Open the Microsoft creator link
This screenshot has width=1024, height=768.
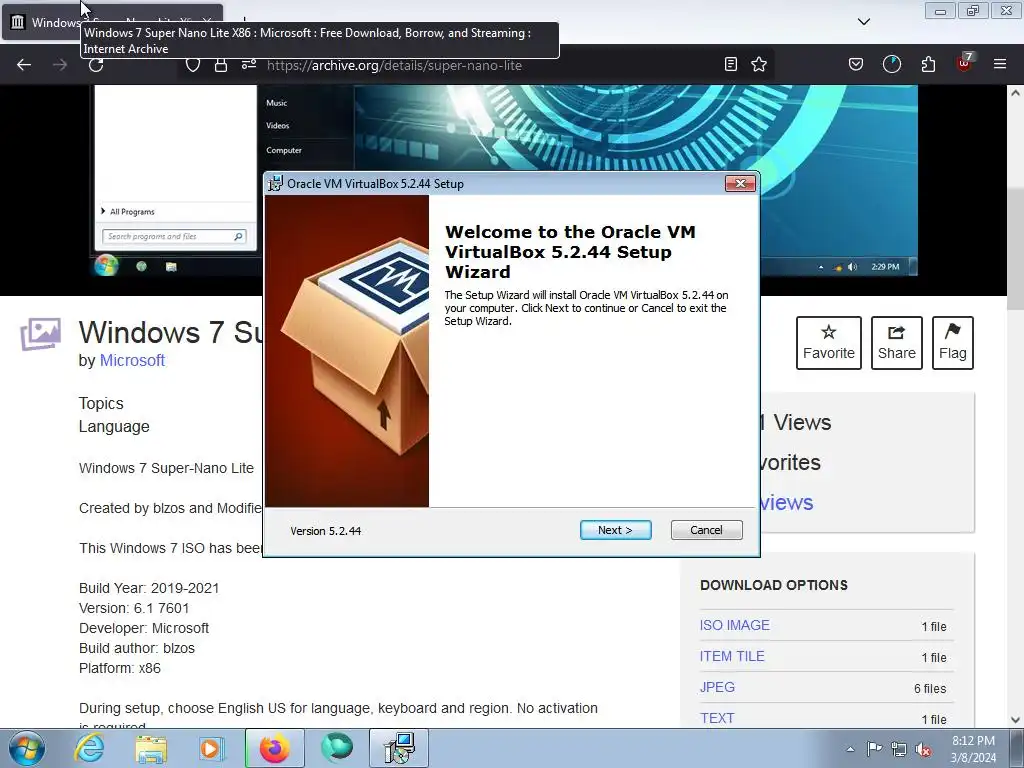[x=132, y=360]
